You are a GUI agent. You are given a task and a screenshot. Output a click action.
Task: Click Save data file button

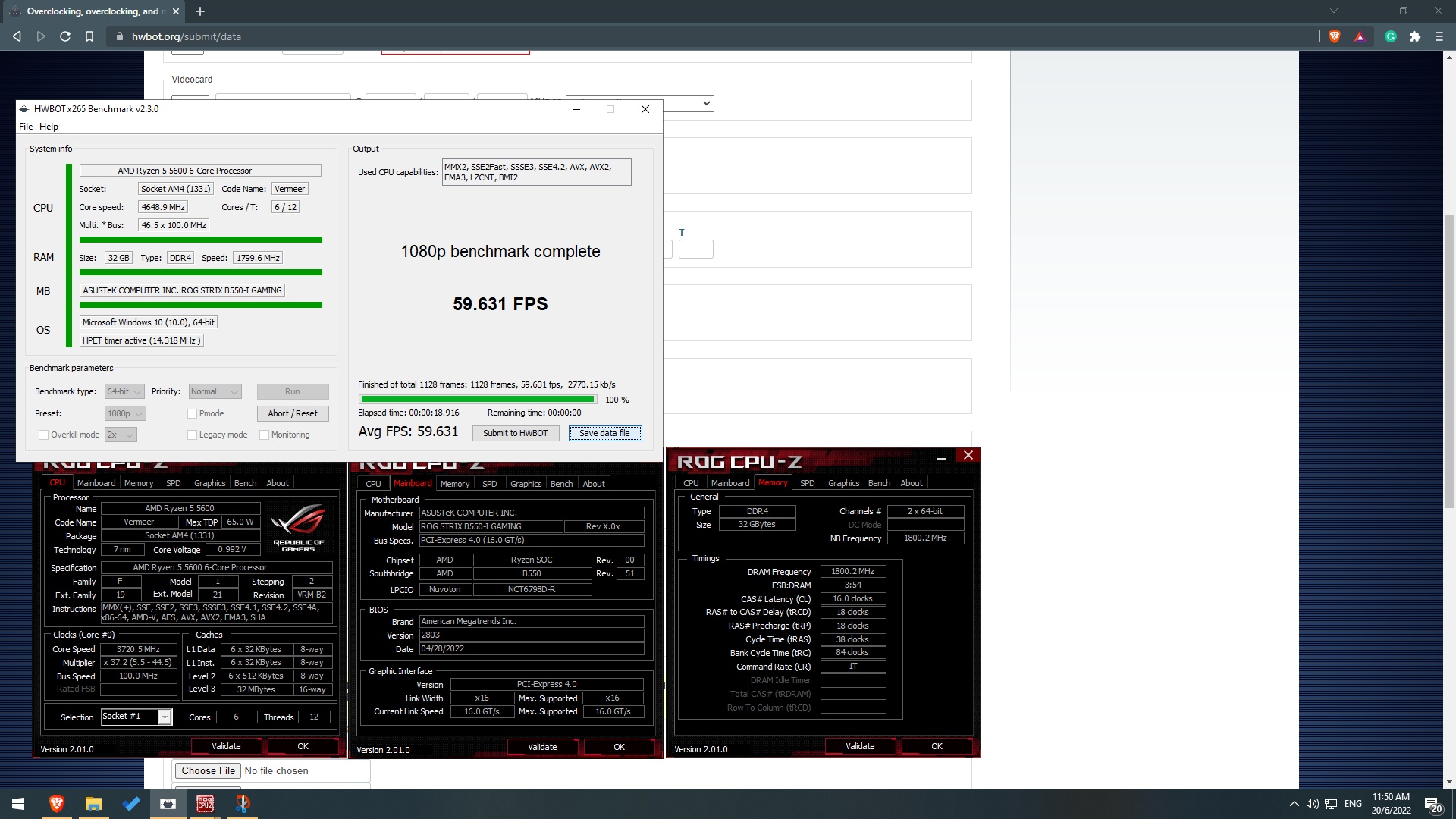[604, 433]
